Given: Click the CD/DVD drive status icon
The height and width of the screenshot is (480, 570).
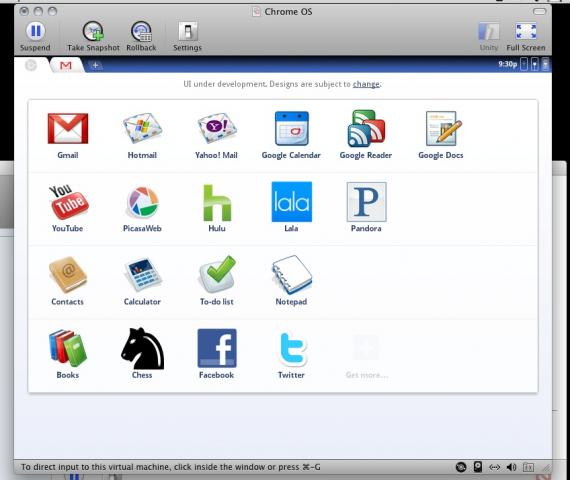Looking at the screenshot, I should coord(461,467).
